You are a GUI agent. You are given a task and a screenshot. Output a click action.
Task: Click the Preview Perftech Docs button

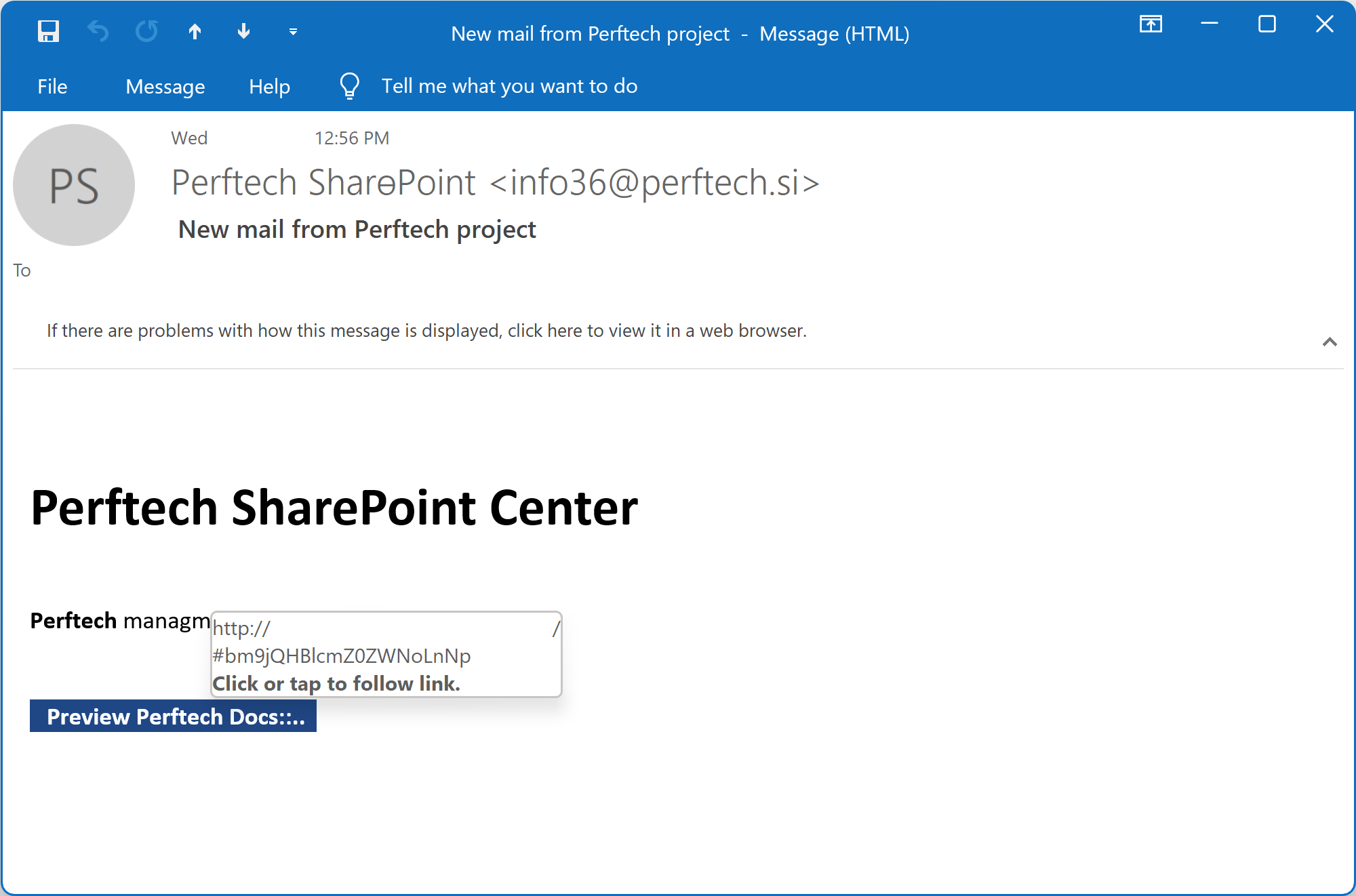point(173,716)
